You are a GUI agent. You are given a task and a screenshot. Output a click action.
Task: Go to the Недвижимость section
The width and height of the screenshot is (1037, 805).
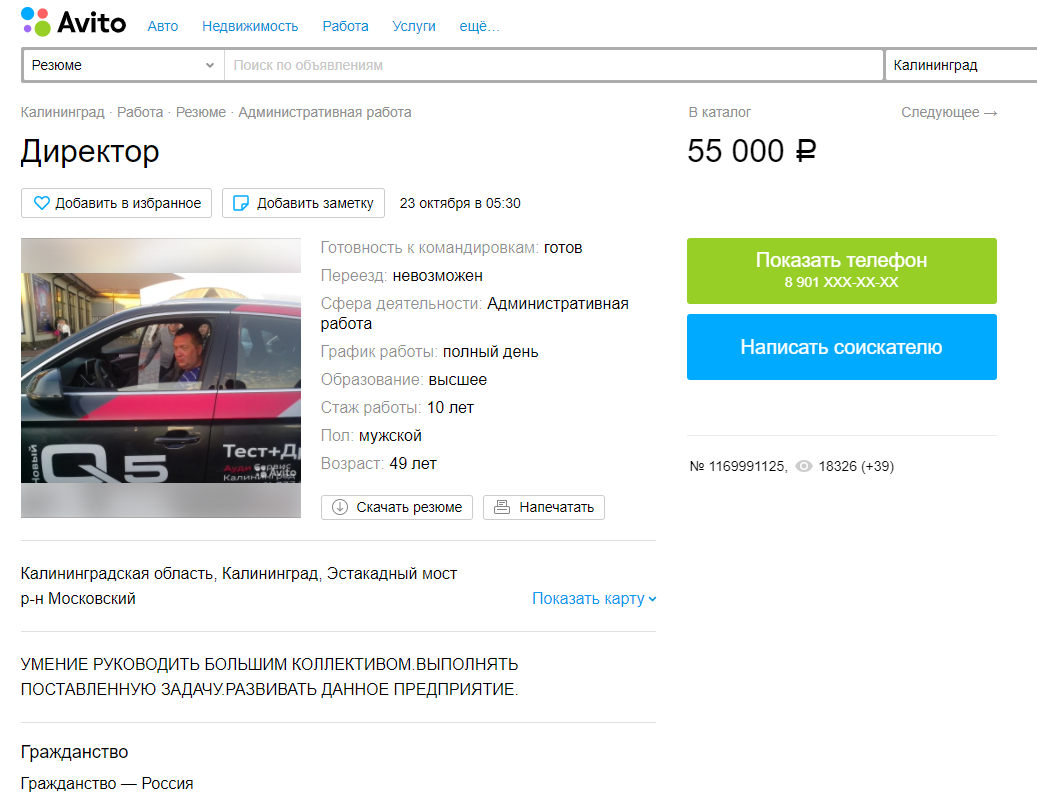(x=250, y=26)
